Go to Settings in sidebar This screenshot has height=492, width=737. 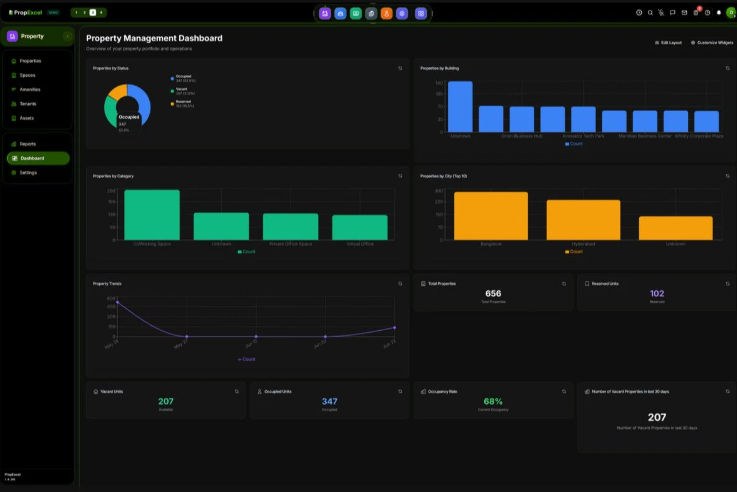(x=28, y=172)
